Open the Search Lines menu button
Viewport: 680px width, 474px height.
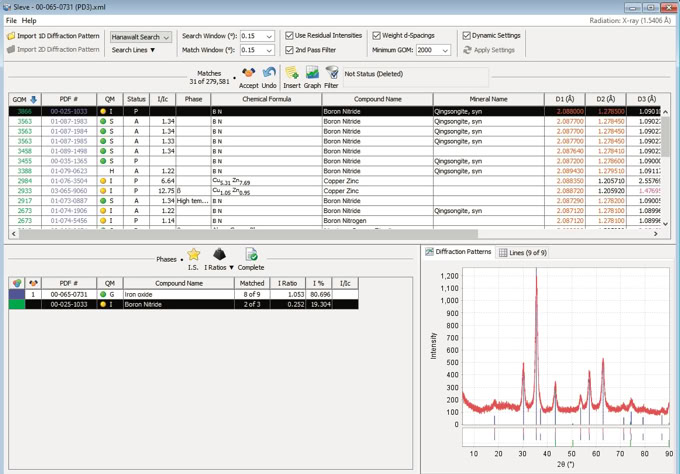point(133,50)
